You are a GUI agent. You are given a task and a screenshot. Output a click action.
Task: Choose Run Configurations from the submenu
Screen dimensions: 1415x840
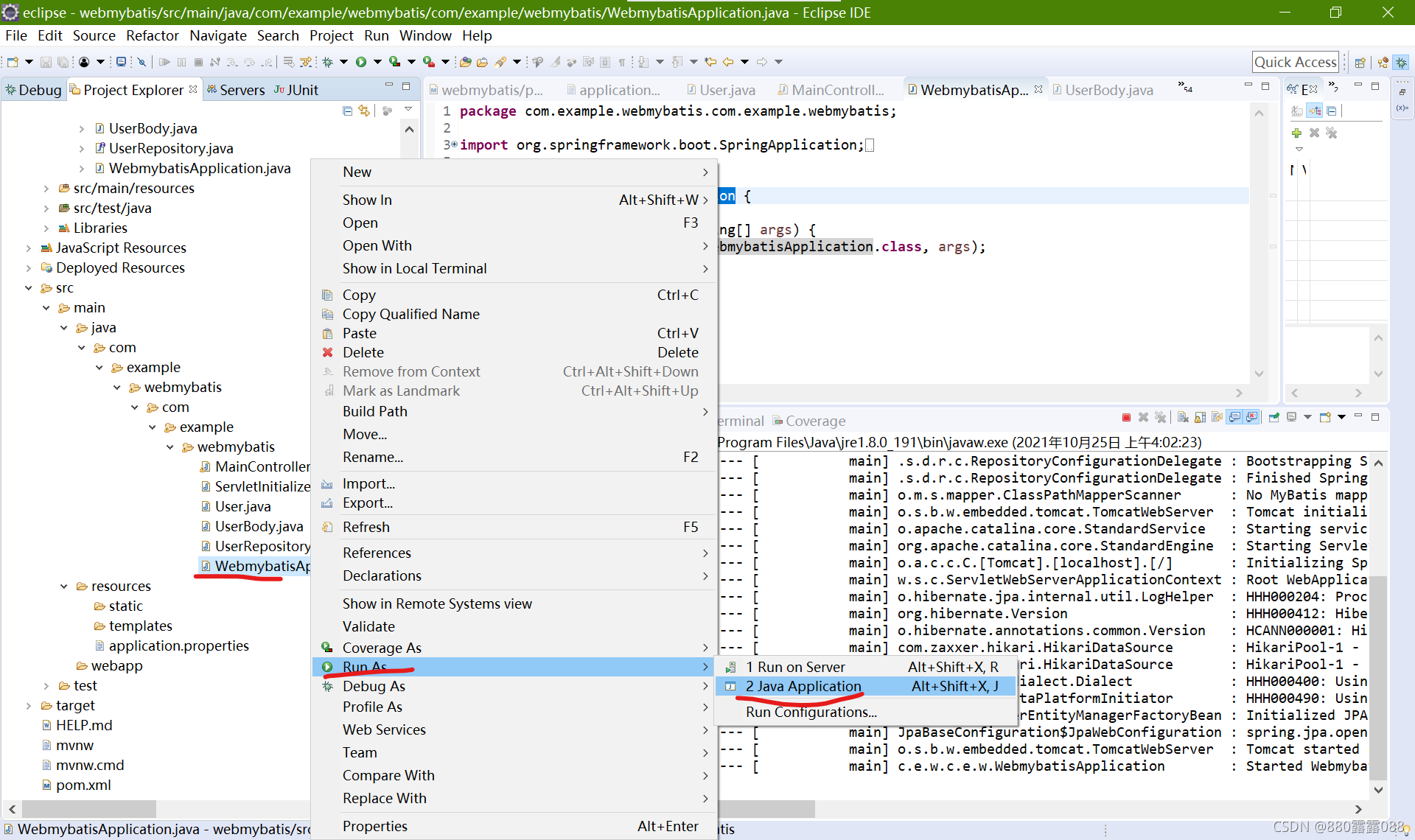(x=811, y=712)
